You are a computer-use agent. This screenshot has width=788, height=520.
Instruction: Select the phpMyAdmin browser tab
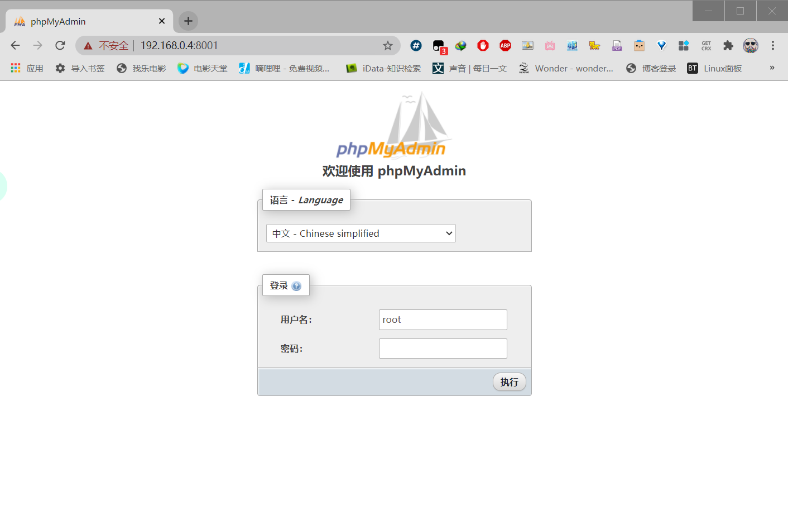[89, 21]
